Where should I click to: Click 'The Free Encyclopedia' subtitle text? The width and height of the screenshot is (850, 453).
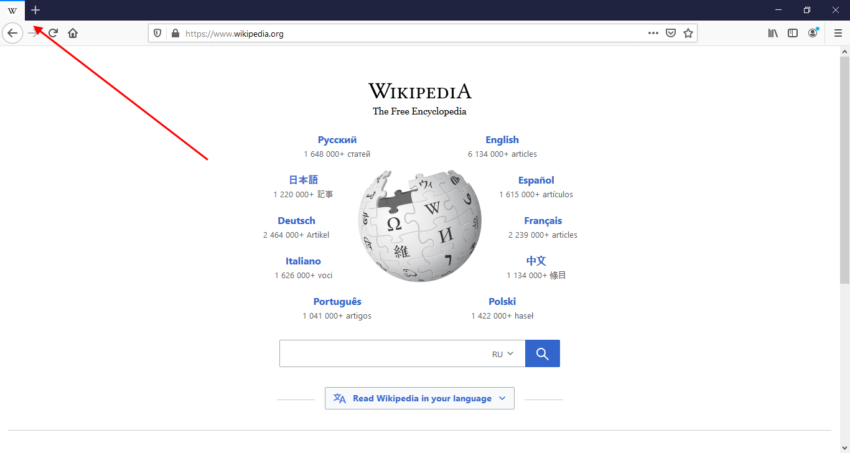(x=419, y=111)
